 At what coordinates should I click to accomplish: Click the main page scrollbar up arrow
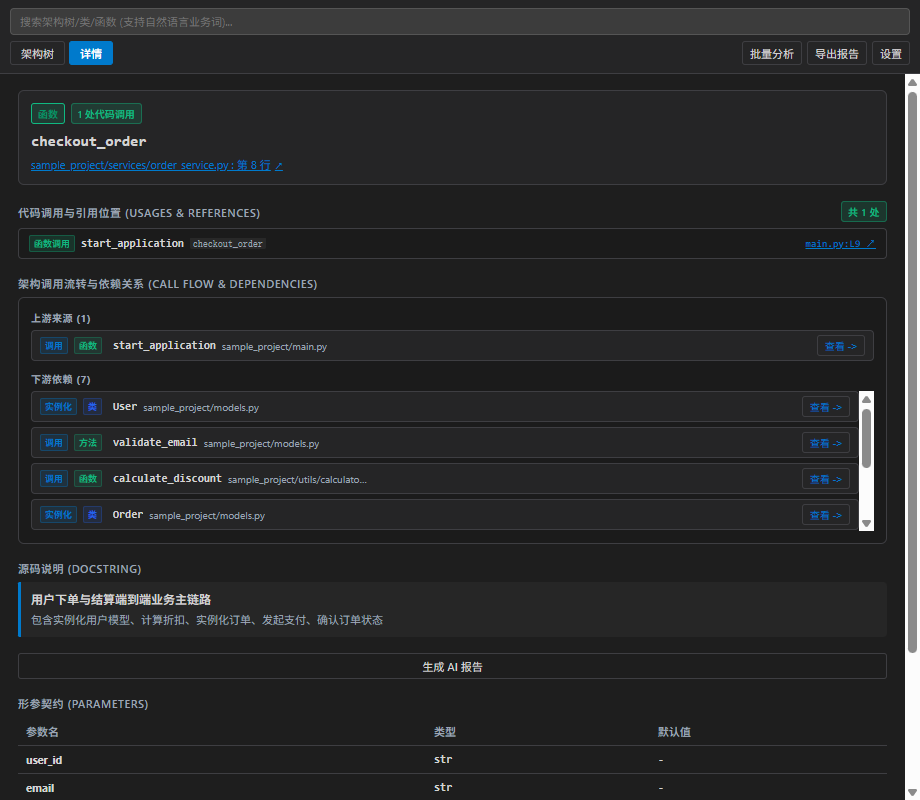[x=912, y=82]
